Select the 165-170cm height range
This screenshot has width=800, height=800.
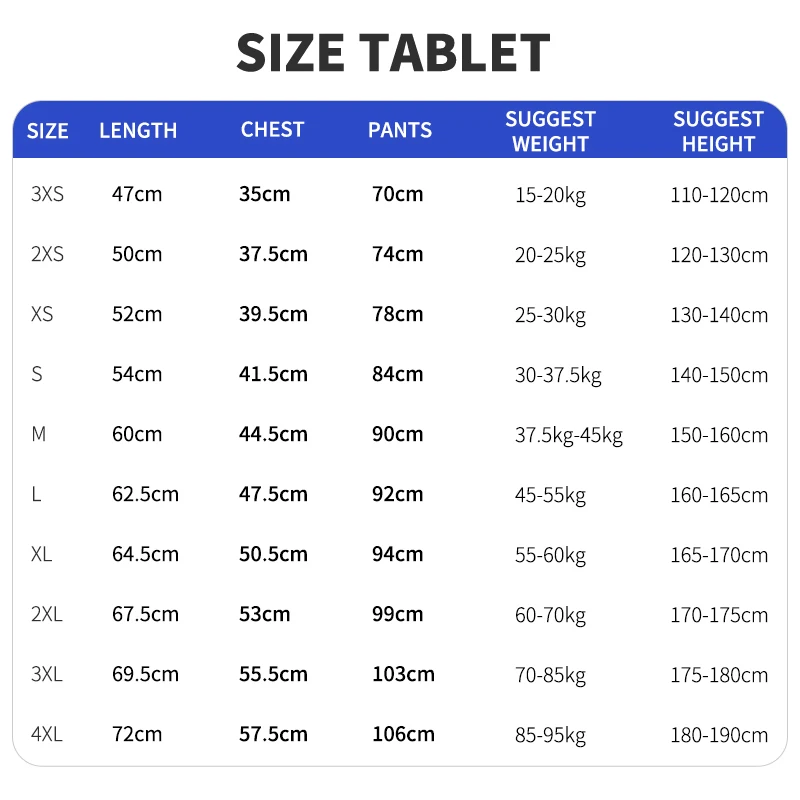[x=719, y=555]
